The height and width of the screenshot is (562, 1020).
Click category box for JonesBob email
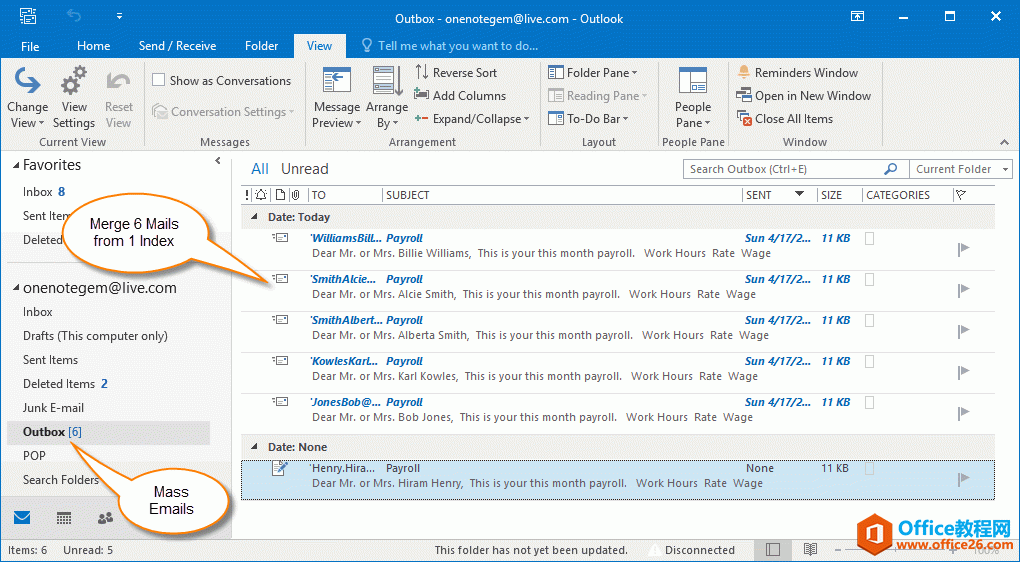coord(869,403)
